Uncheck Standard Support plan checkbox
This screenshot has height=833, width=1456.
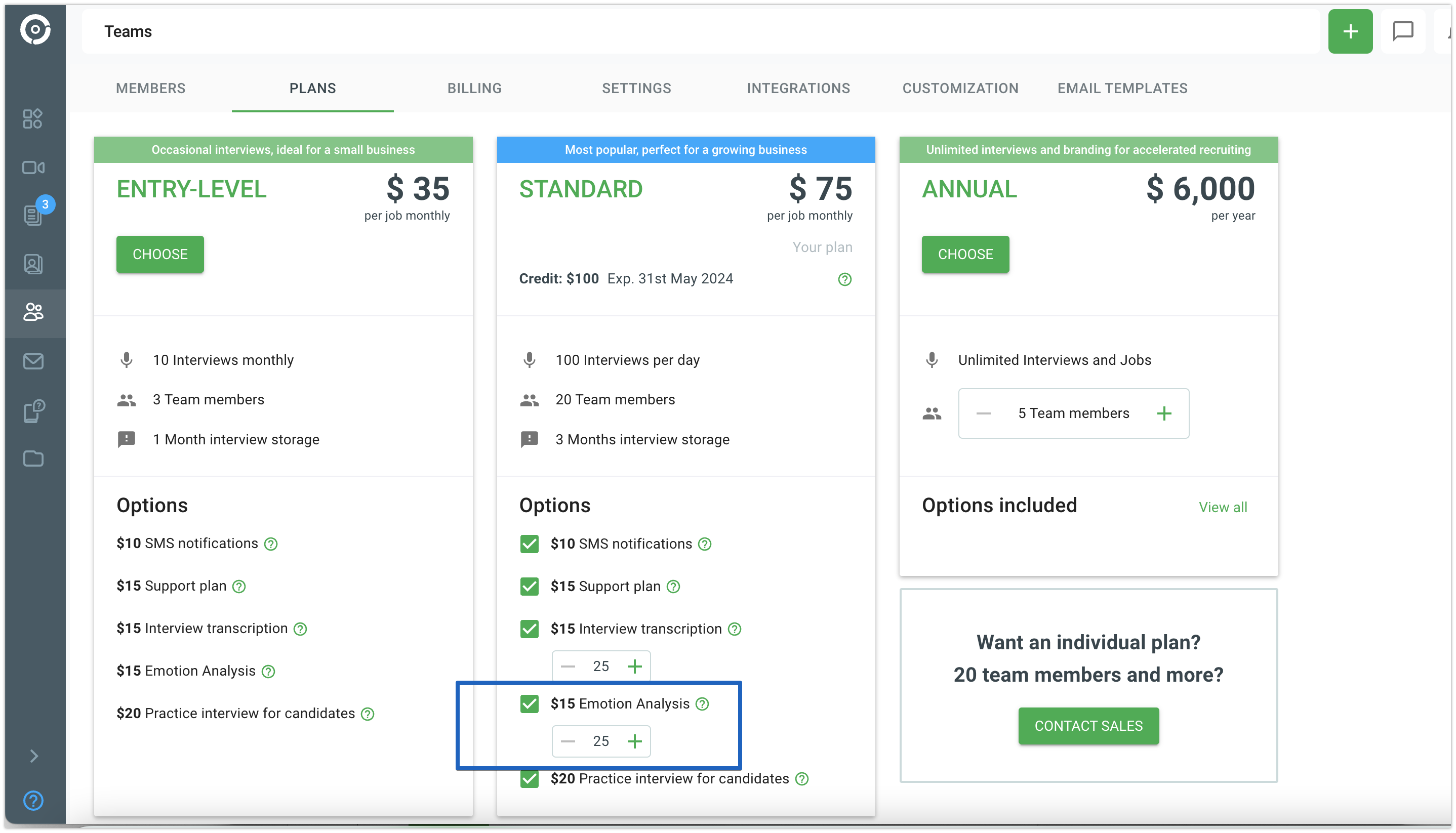[x=530, y=587]
